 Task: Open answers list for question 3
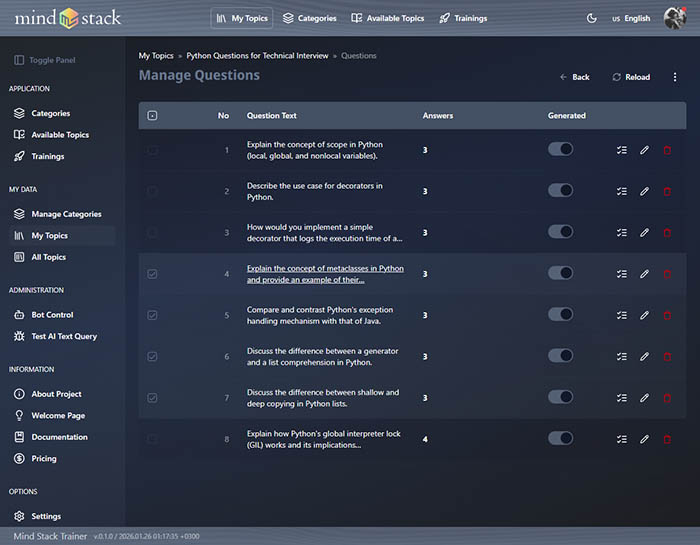tap(621, 233)
